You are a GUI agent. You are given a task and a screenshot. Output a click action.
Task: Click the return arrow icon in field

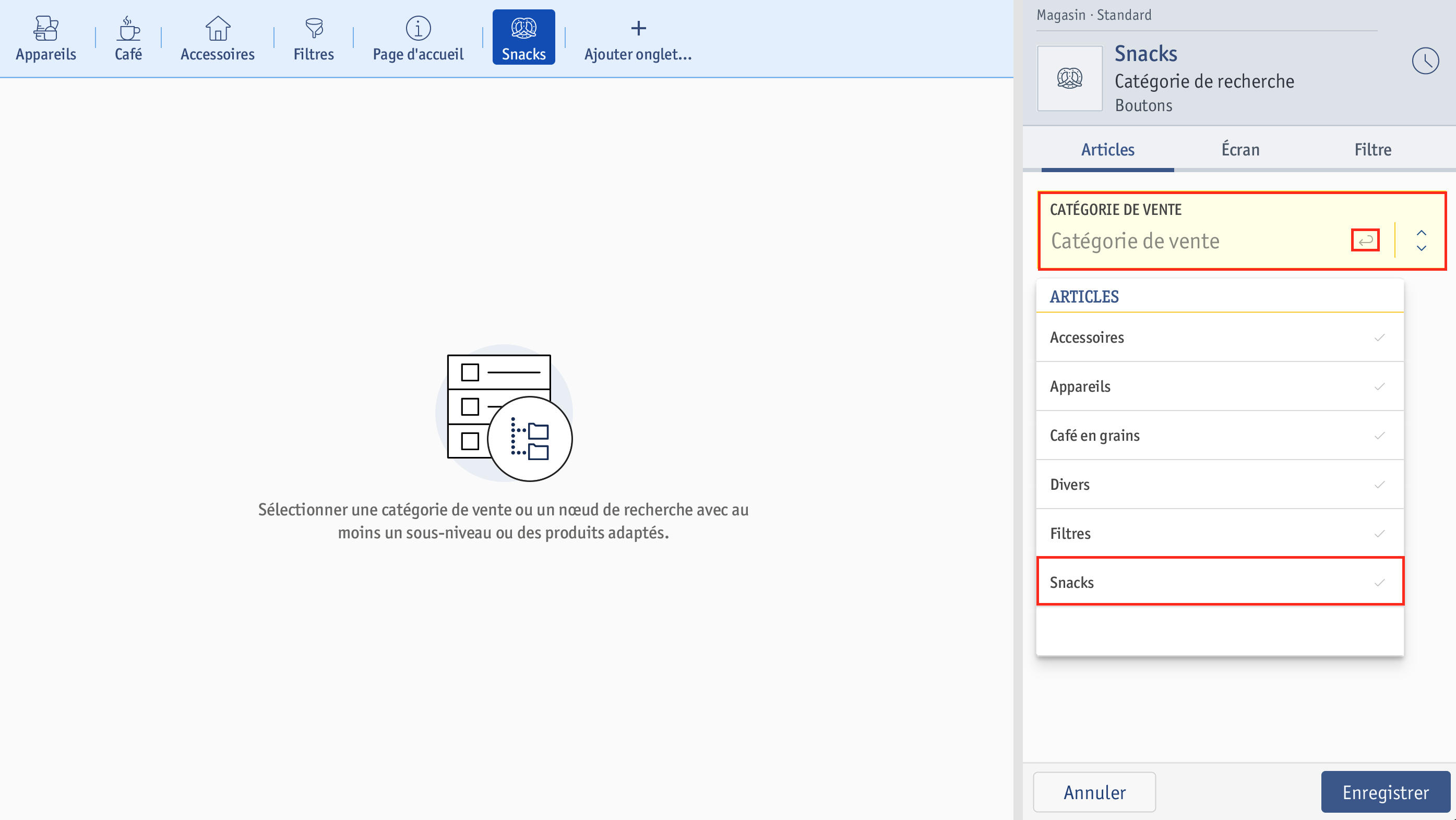[x=1365, y=241]
